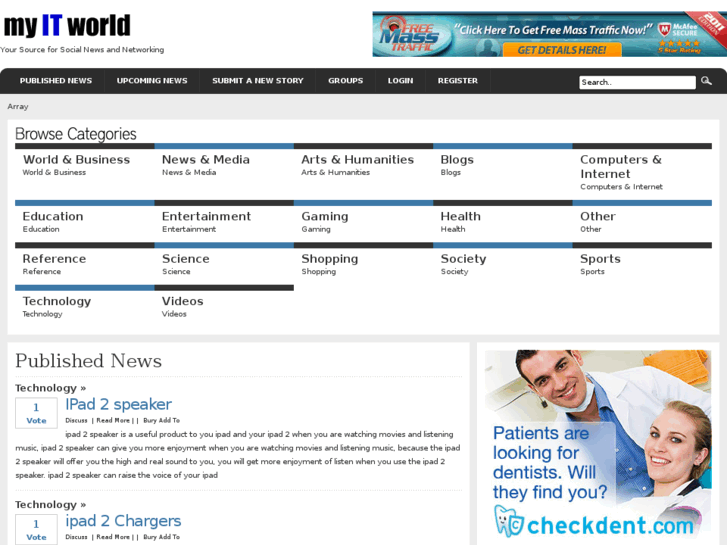This screenshot has width=727, height=545.
Task: Click Read More under ipad 2 Chargers
Action: click(113, 537)
